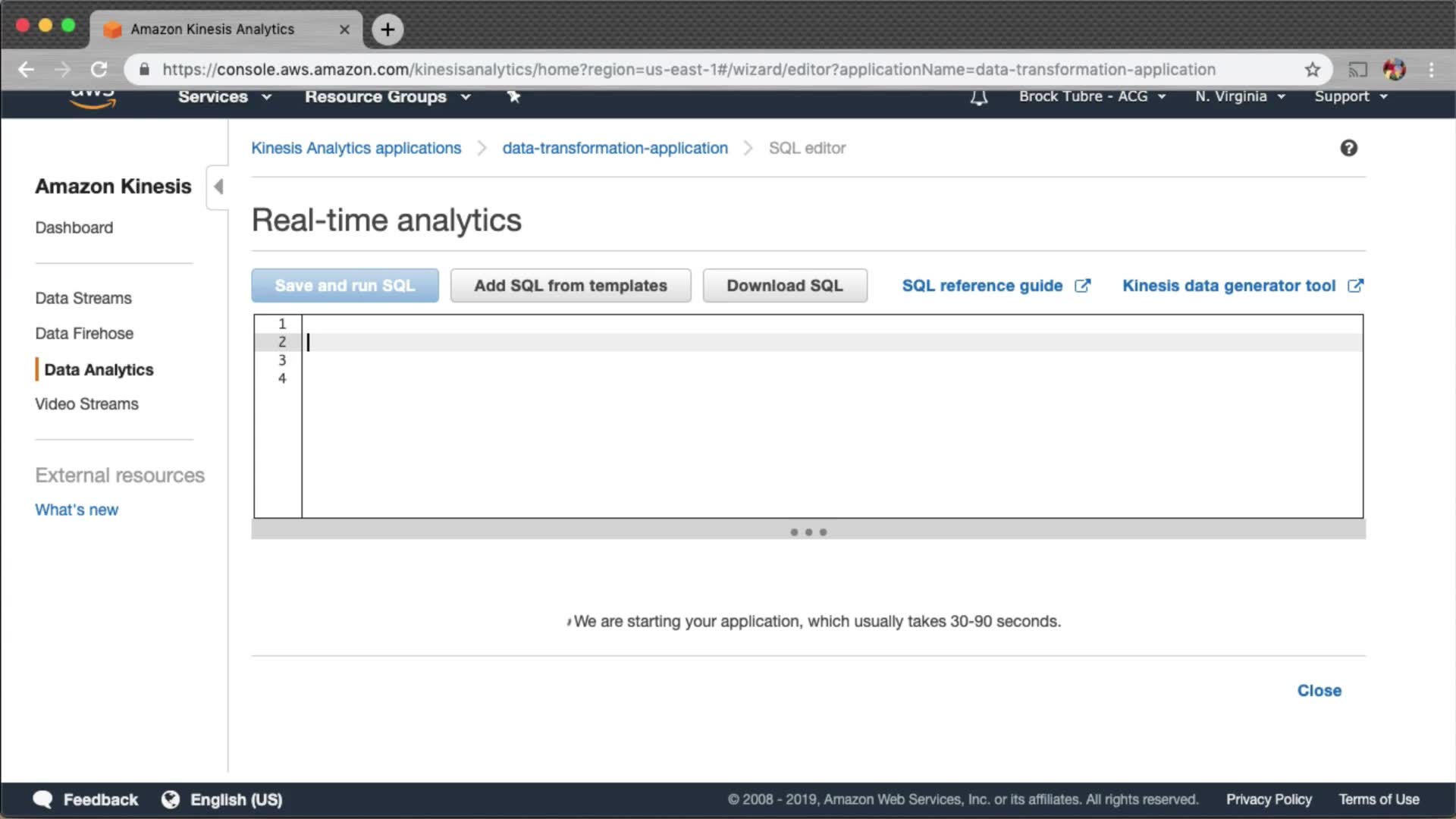Click Add SQL from templates button
Screen dimensions: 1456x819
[x=570, y=286]
